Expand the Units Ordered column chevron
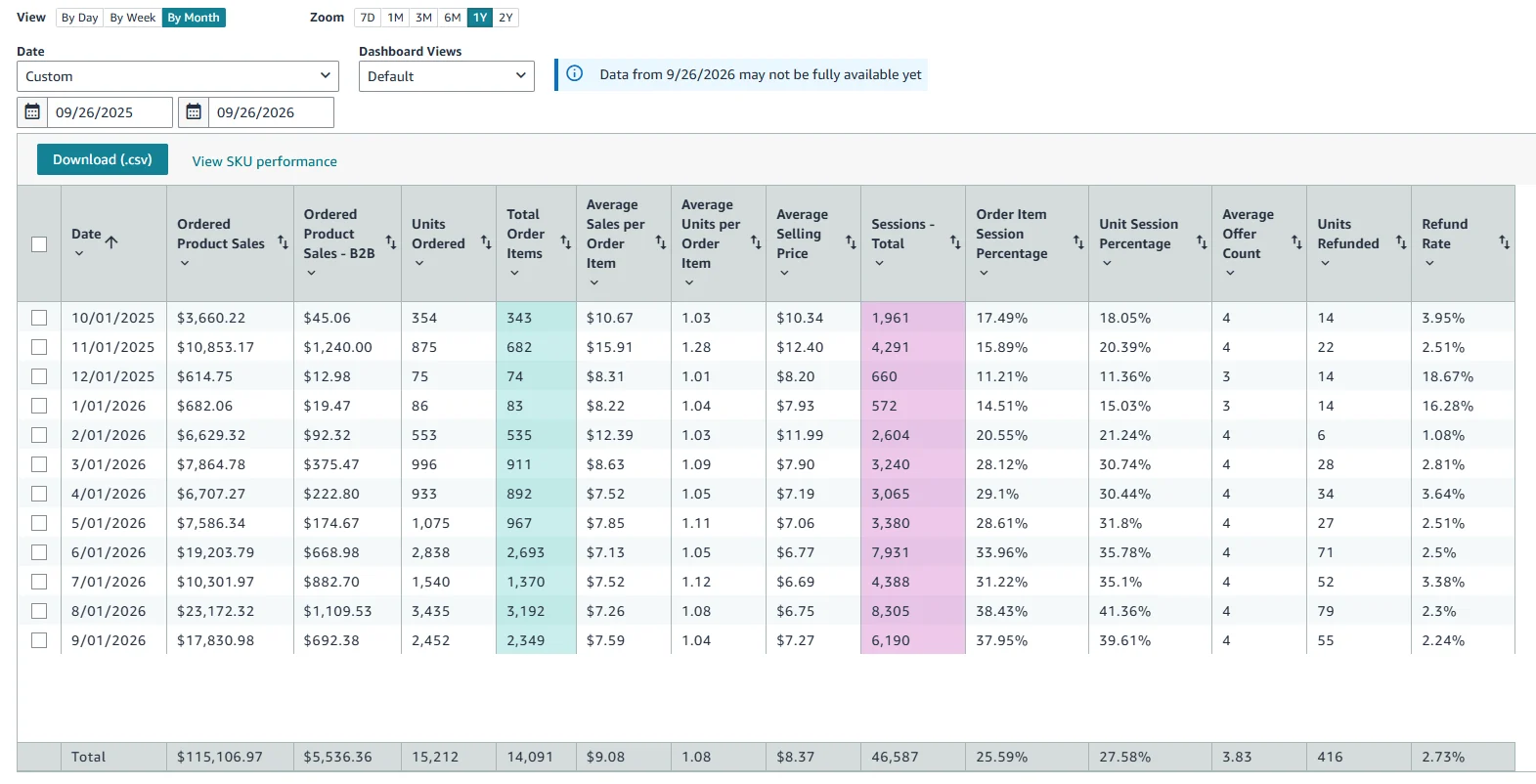 [419, 263]
